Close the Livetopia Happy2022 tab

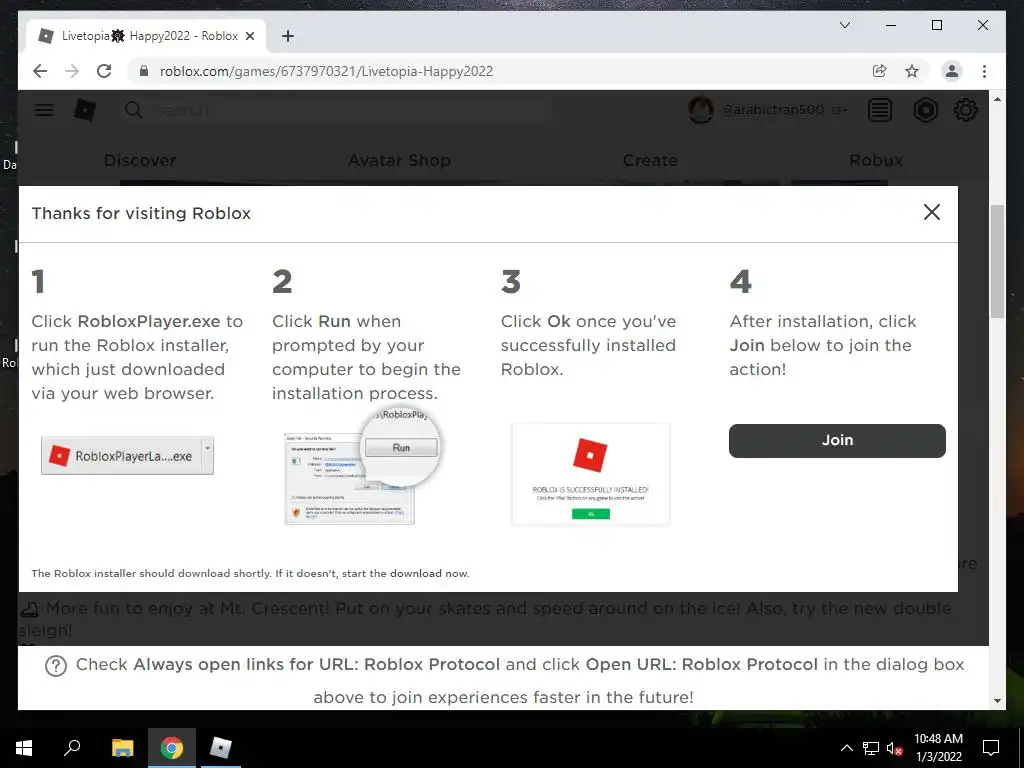point(249,37)
